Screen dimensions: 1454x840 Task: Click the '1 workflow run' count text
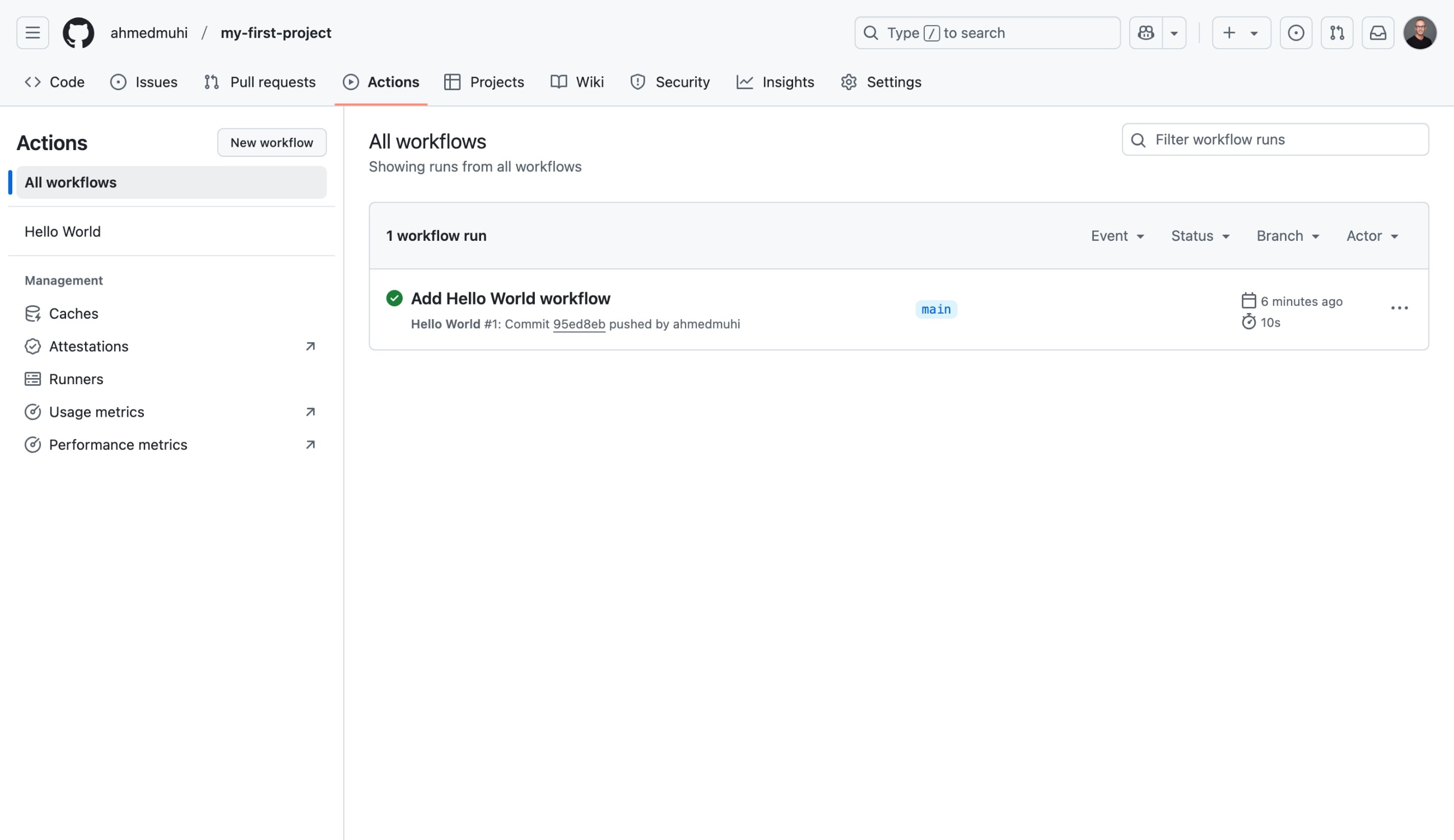point(436,236)
